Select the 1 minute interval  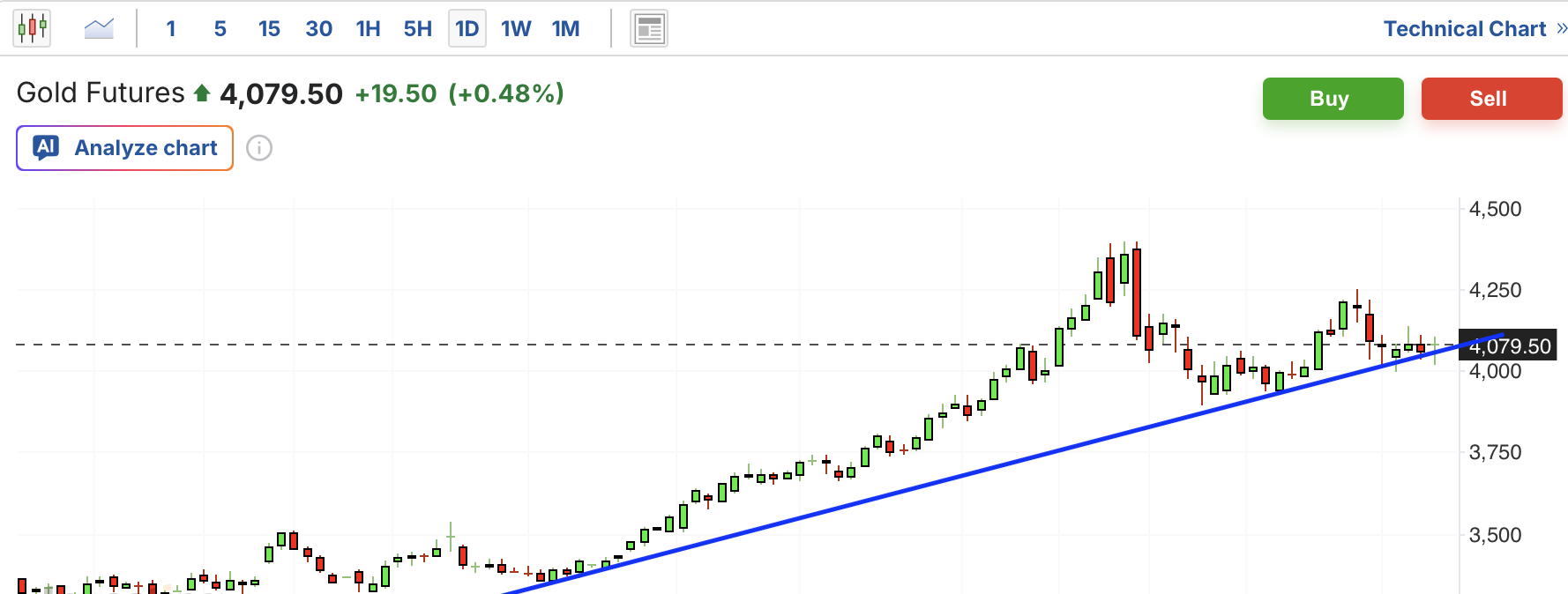point(171,29)
